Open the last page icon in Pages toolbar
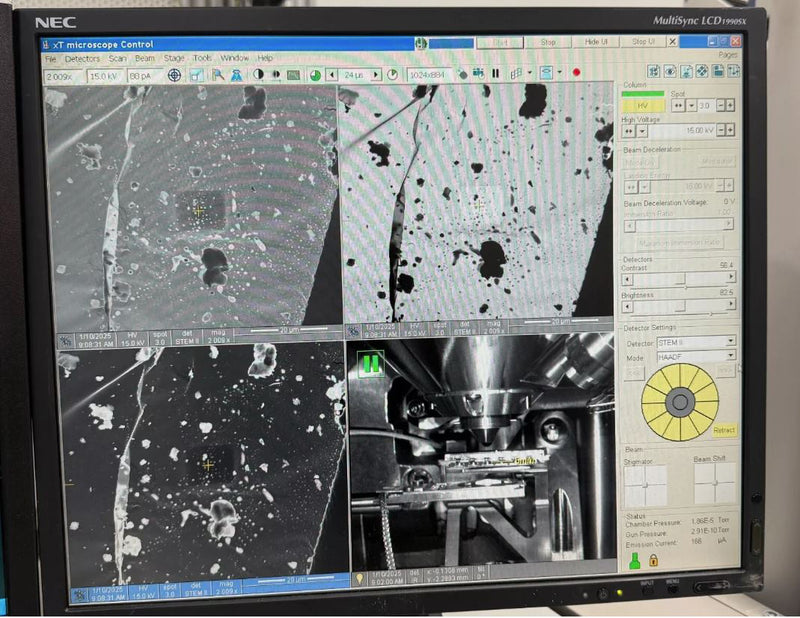This screenshot has width=800, height=618. (x=734, y=71)
